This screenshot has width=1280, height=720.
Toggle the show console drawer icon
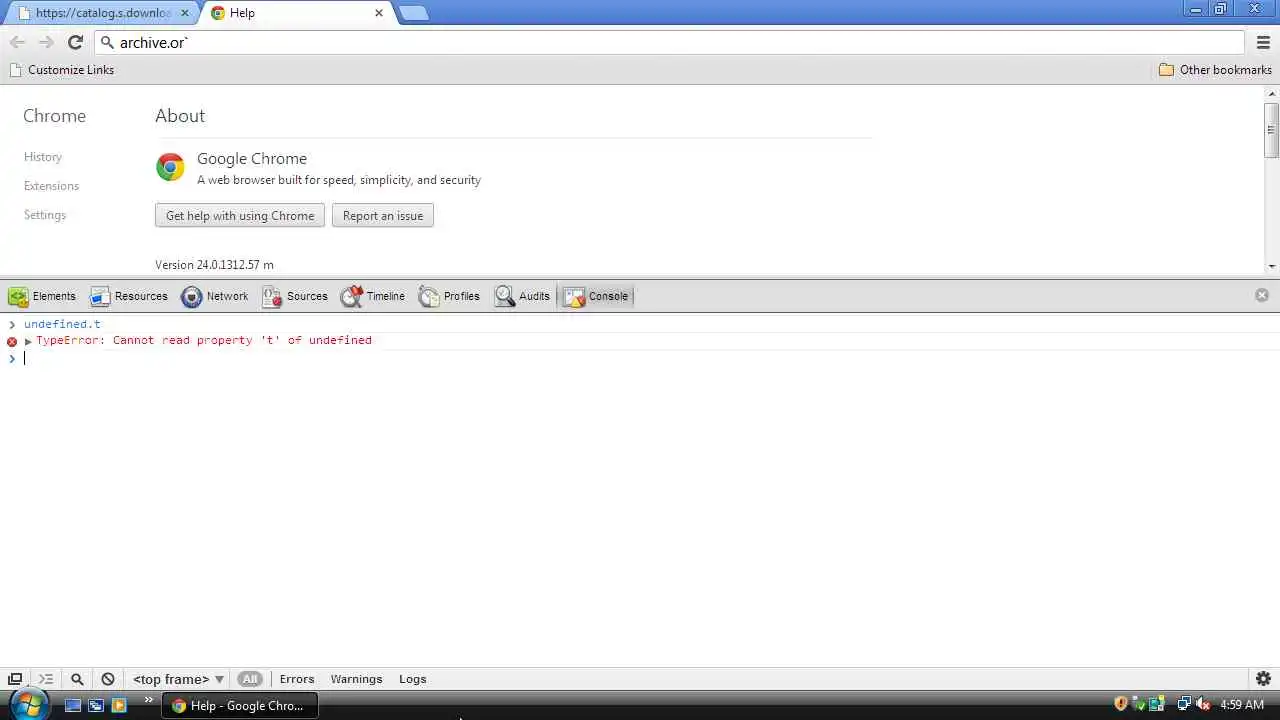[46, 679]
